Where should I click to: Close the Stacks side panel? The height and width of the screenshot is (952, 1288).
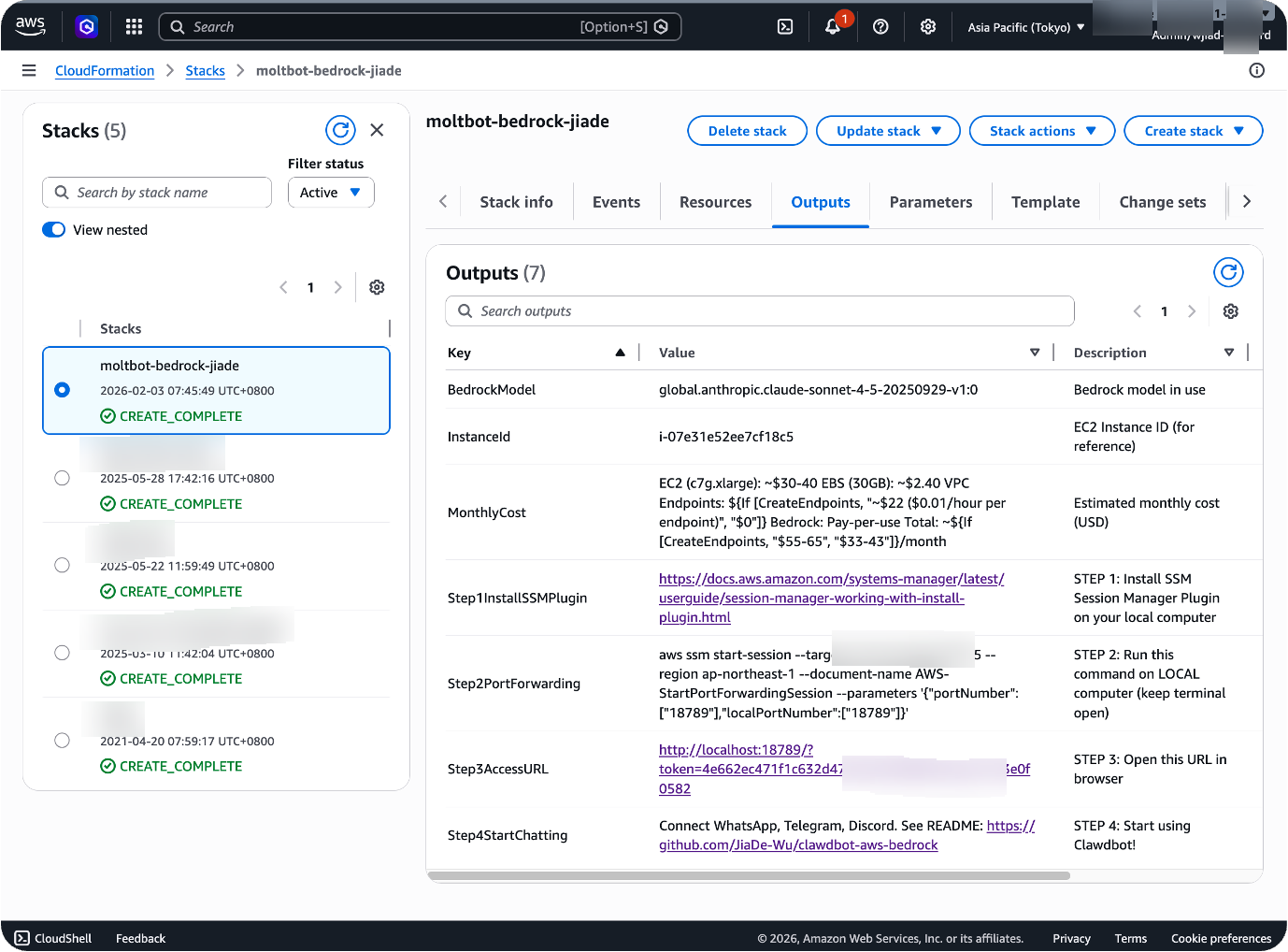(377, 130)
